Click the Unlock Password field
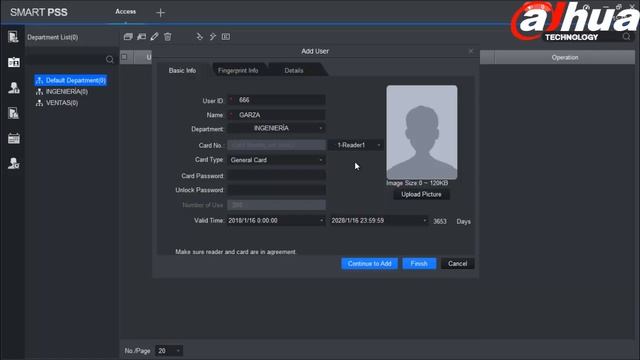This screenshot has height=360, width=640. click(276, 190)
